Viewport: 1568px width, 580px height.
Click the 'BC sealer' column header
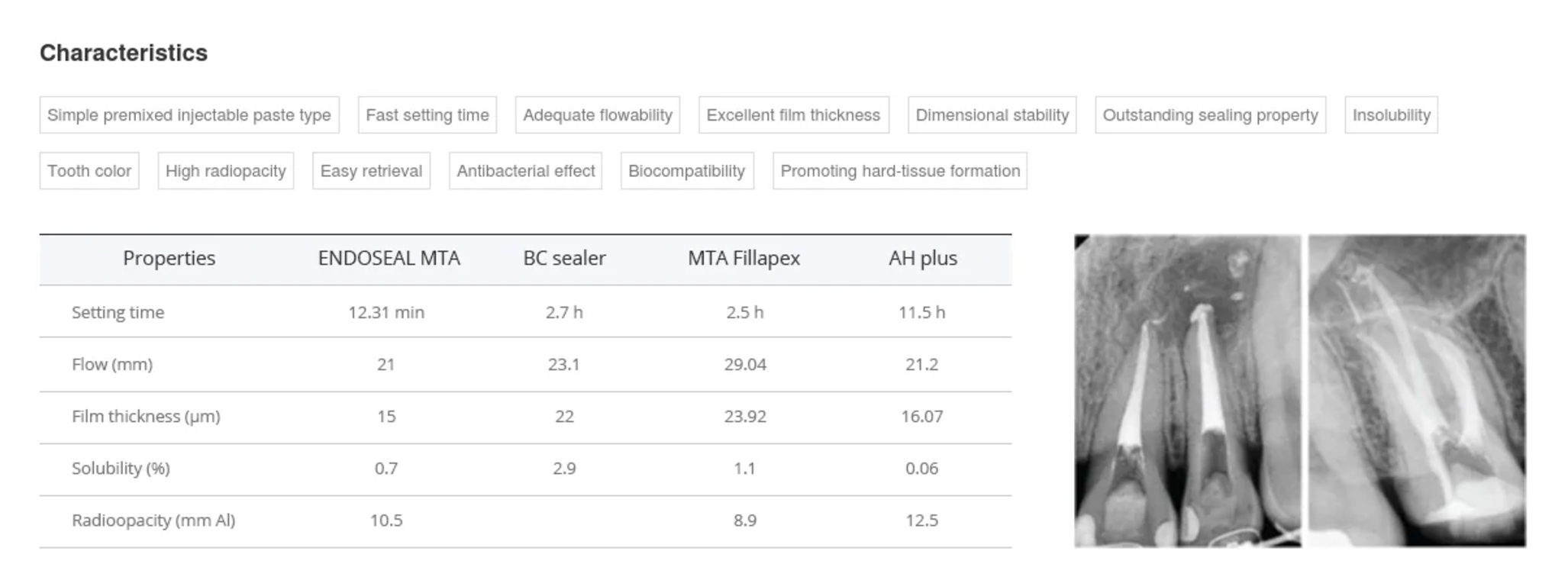pyautogui.click(x=564, y=259)
